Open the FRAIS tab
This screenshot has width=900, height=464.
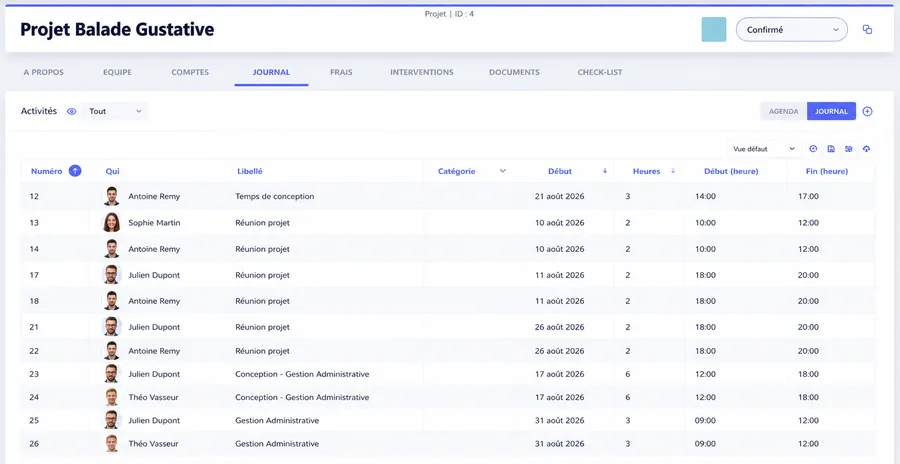click(x=341, y=72)
